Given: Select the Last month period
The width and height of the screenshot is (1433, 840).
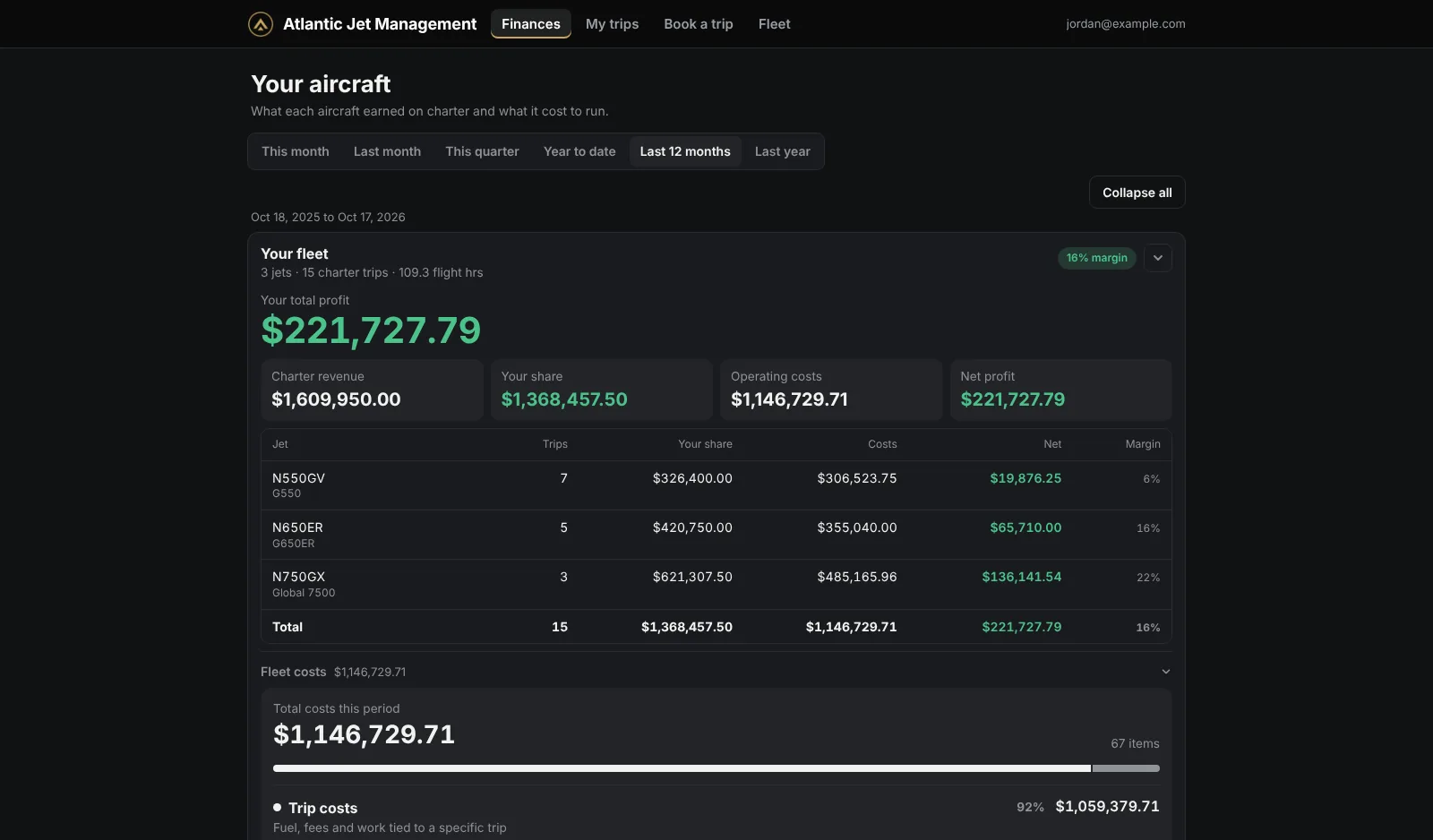Looking at the screenshot, I should [387, 151].
